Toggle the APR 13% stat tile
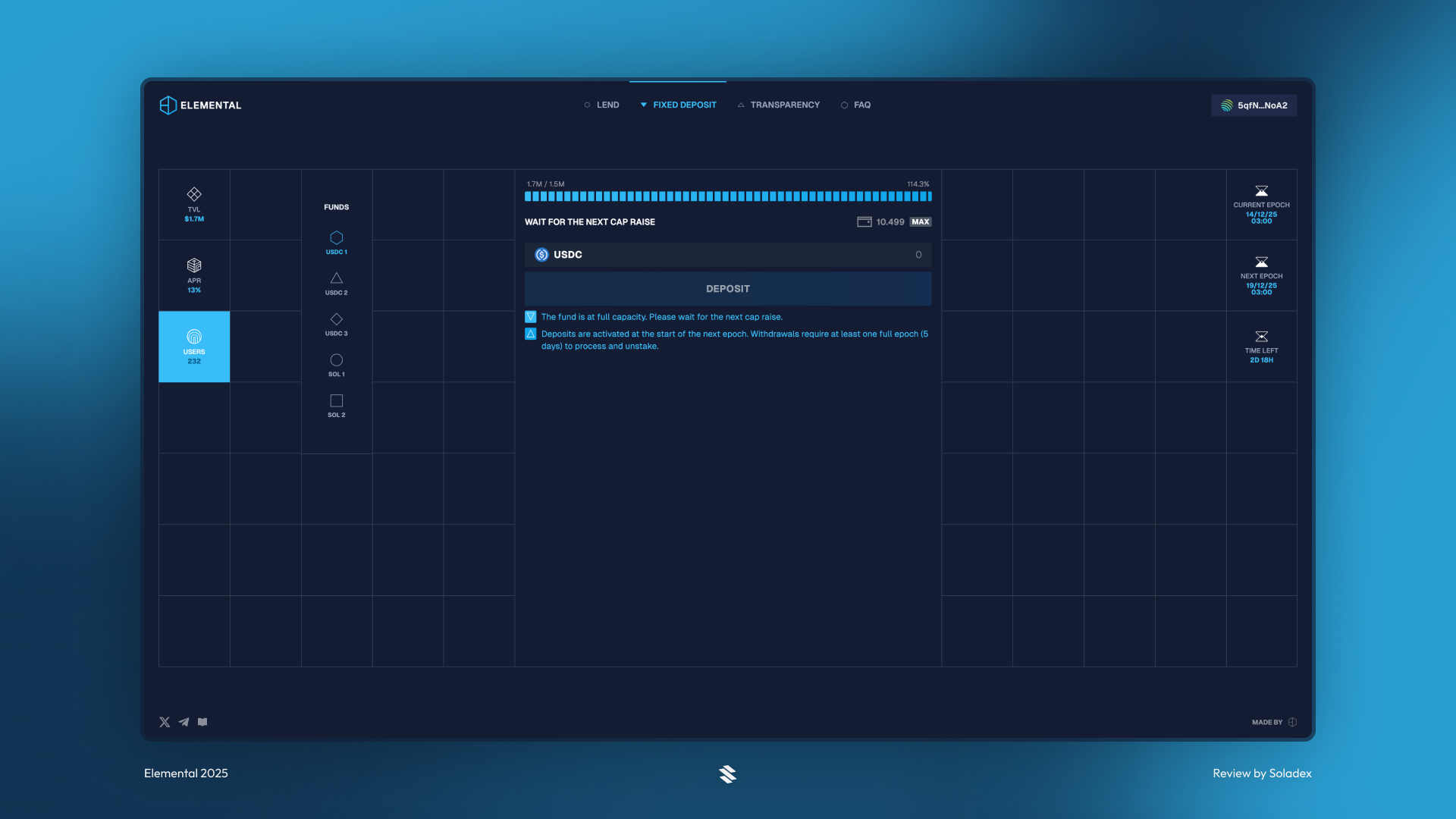Image resolution: width=1456 pixels, height=819 pixels. pos(193,275)
